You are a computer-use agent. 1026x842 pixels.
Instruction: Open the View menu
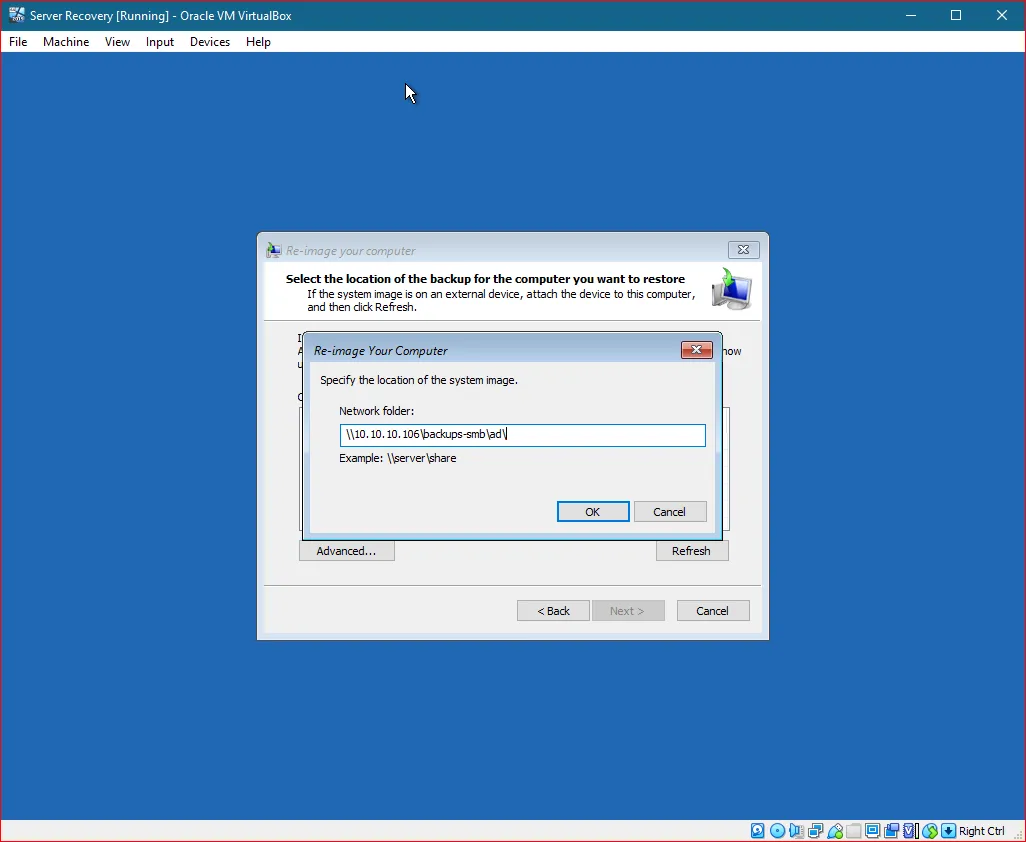click(117, 42)
